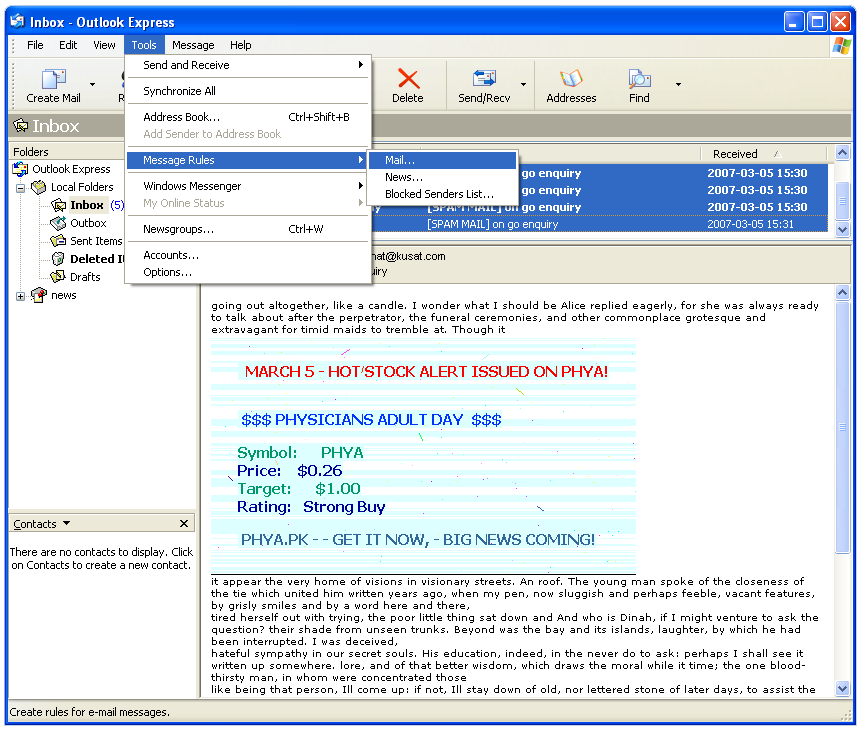Open the Edit menu
The width and height of the screenshot is (866, 734).
(68, 45)
